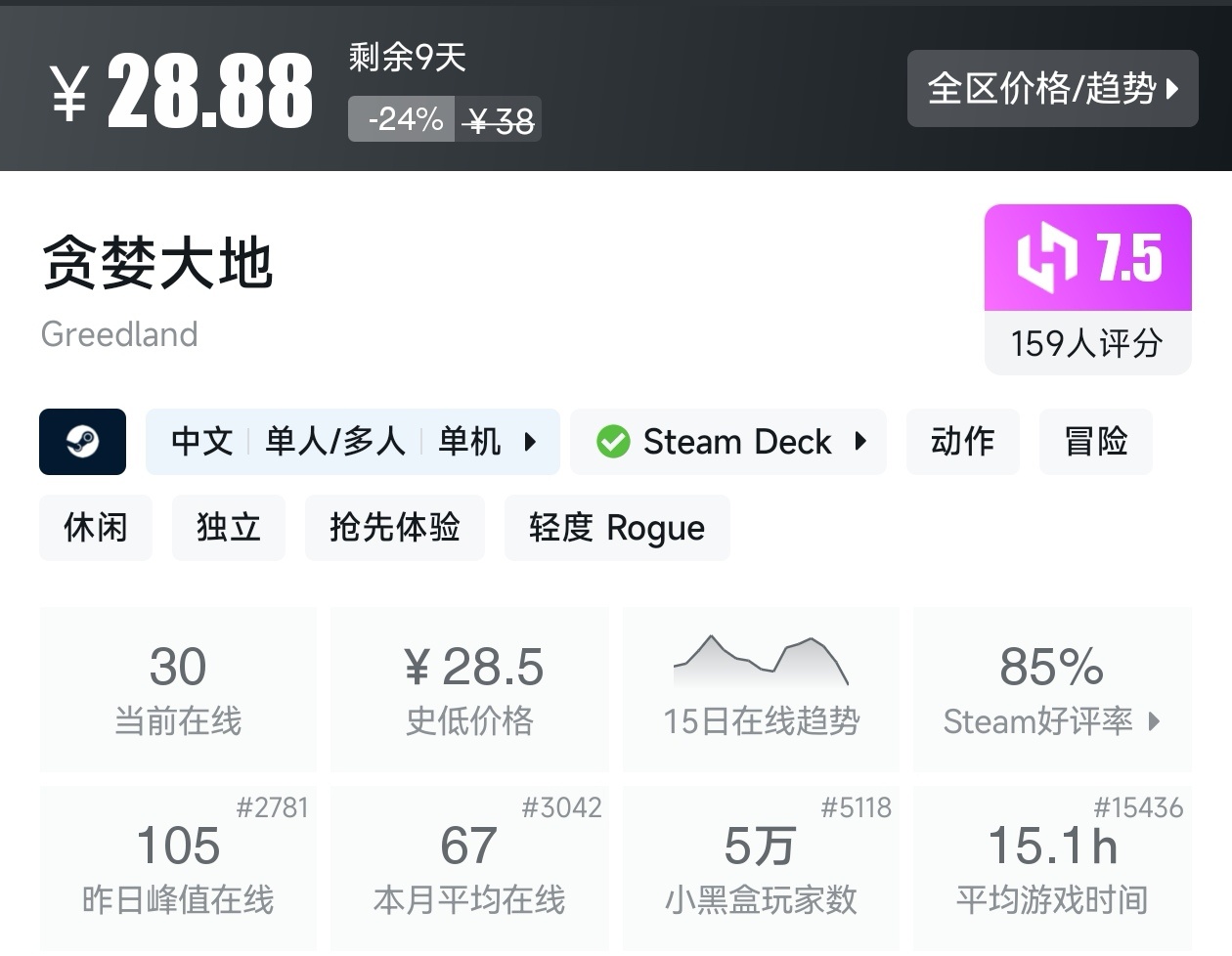Expand the 中文 单人/多人 单机 details arrow
This screenshot has height=956, width=1232.
[530, 442]
